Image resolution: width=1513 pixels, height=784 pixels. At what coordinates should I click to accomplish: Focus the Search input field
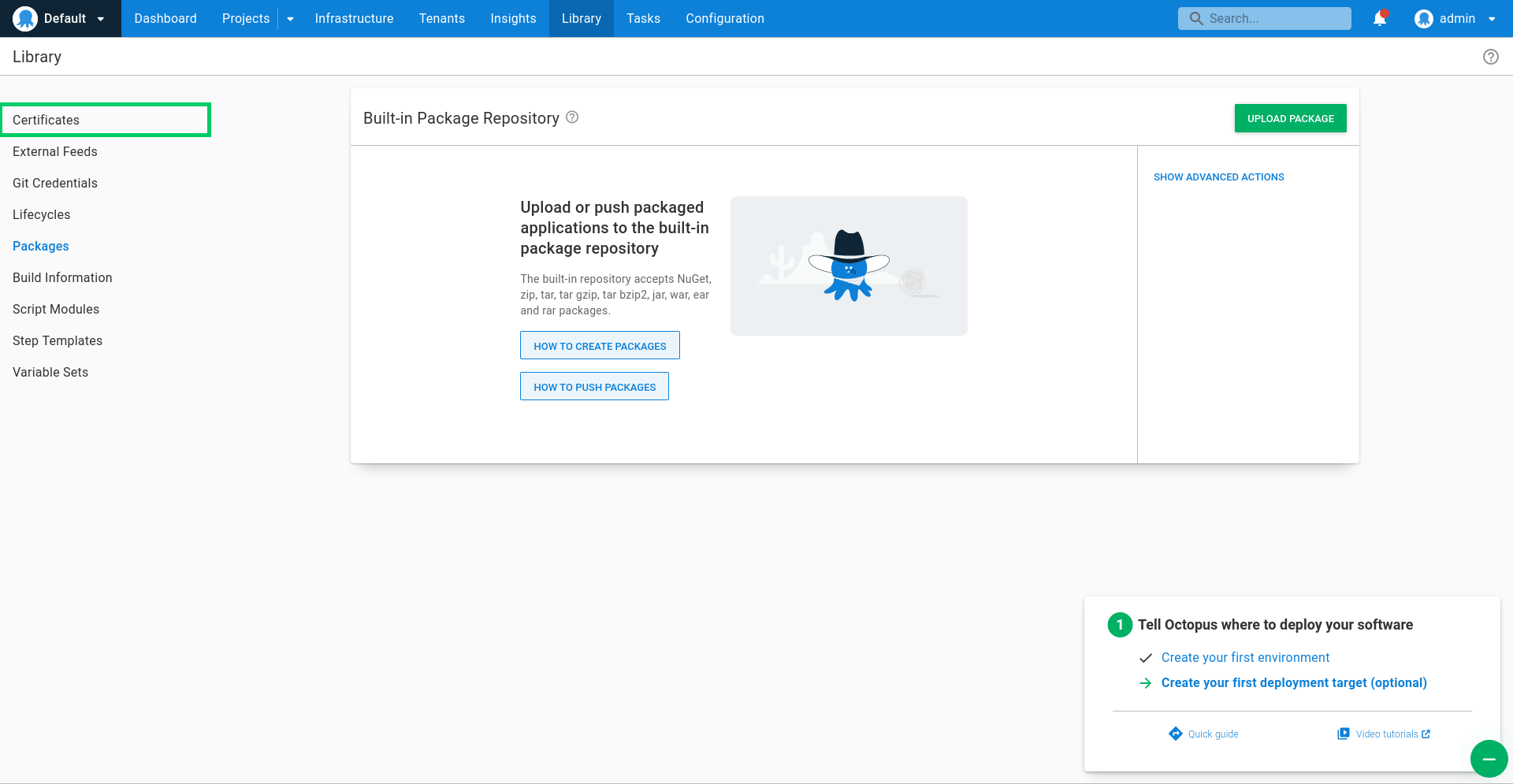click(1264, 18)
